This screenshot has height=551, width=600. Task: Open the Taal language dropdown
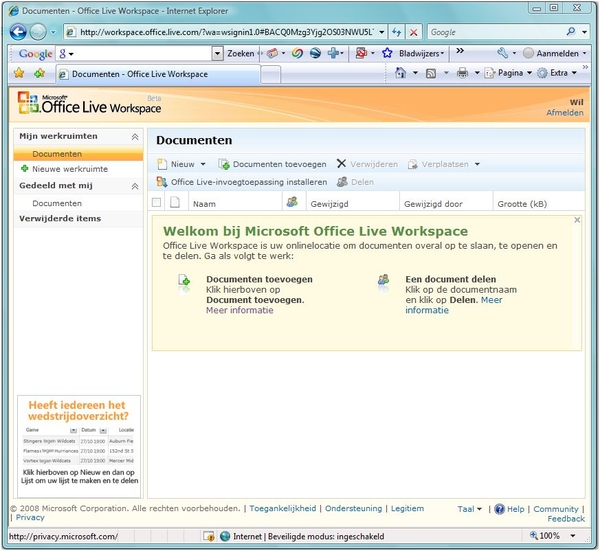(x=470, y=509)
